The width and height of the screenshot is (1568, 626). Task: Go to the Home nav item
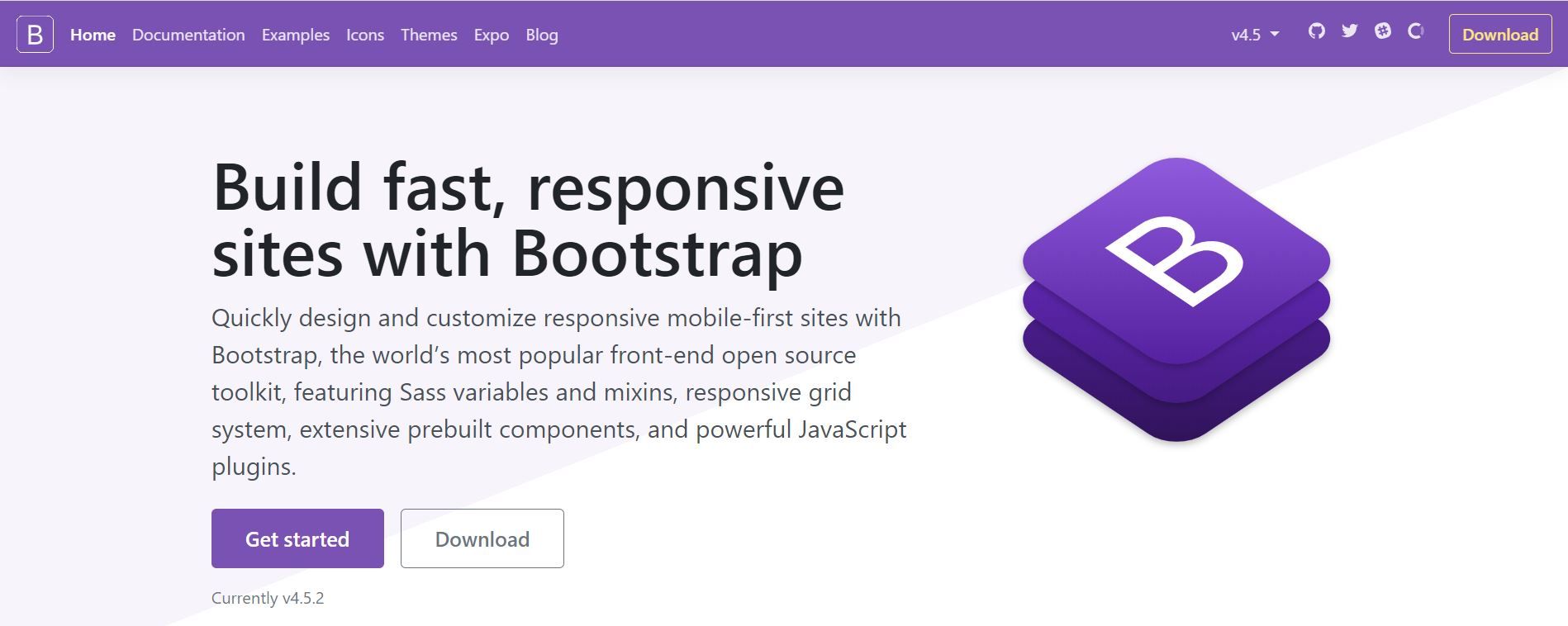pos(93,35)
